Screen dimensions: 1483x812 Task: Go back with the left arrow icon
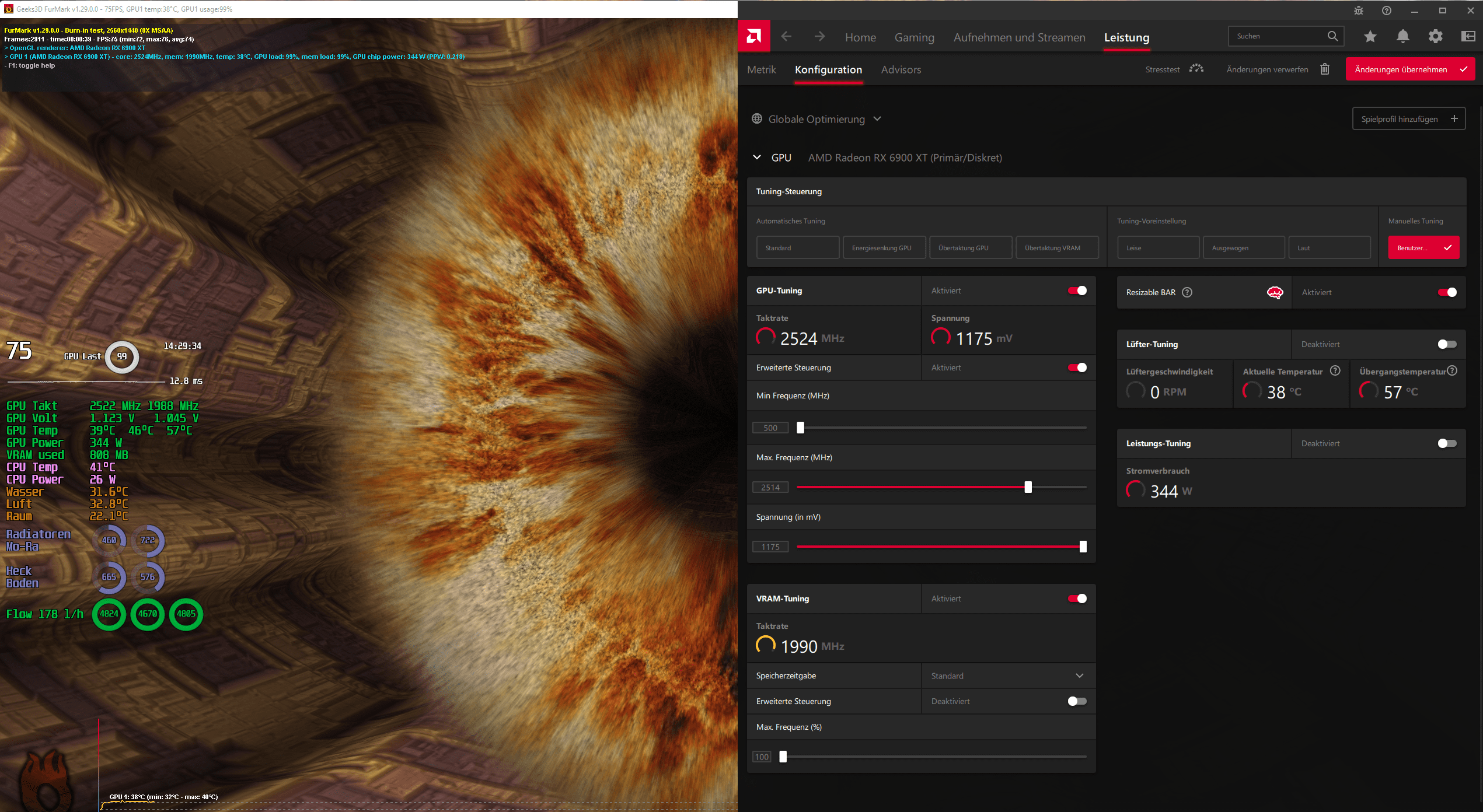[786, 37]
